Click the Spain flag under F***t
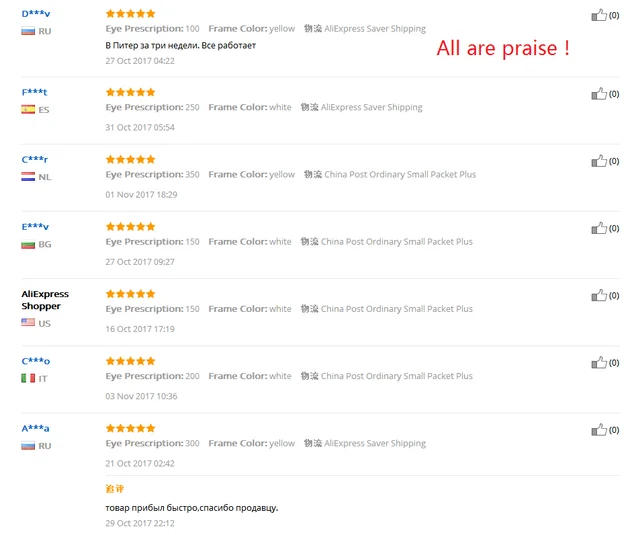This screenshot has width=640, height=535. 28,109
